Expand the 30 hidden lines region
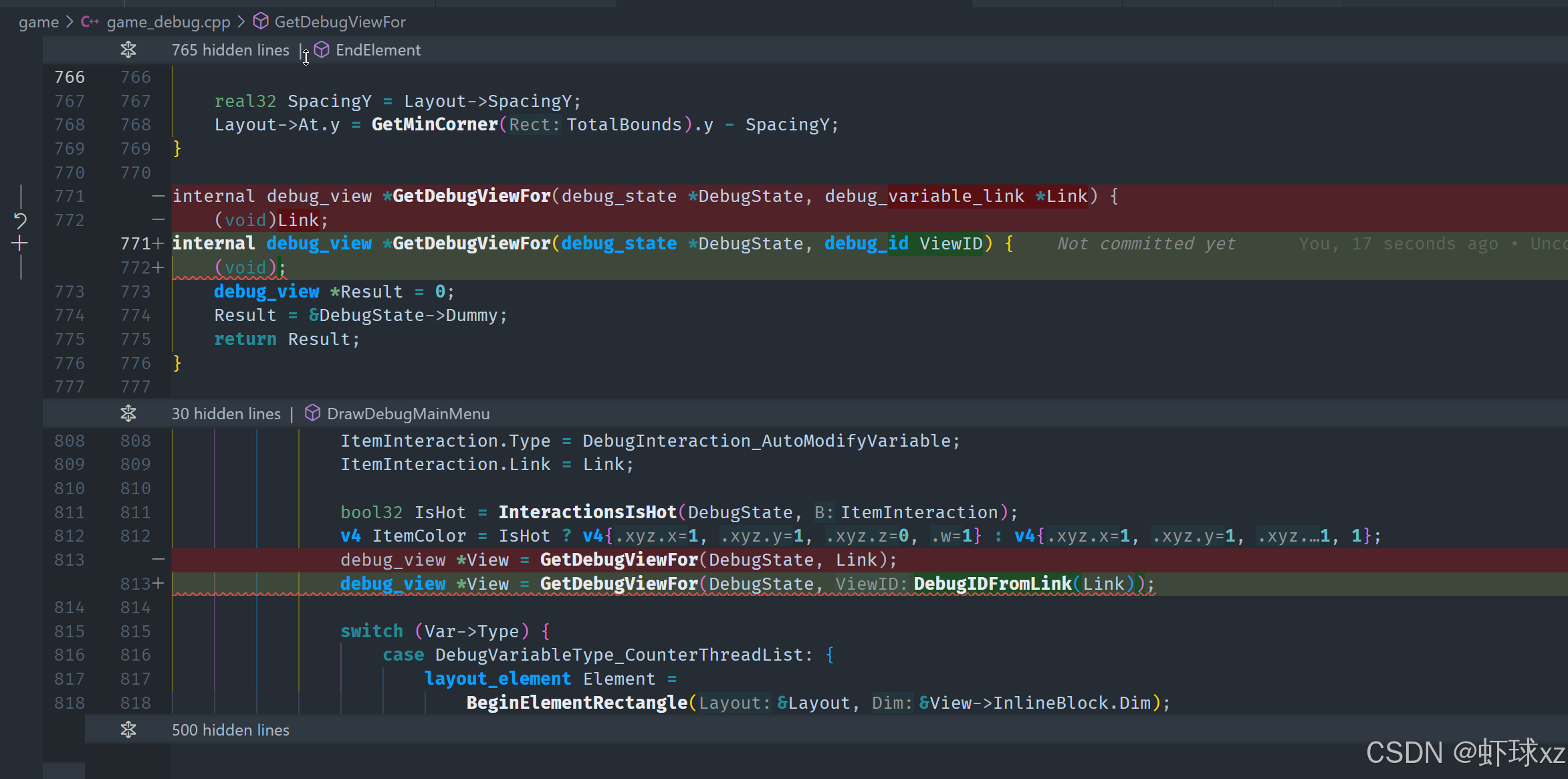 coord(226,414)
